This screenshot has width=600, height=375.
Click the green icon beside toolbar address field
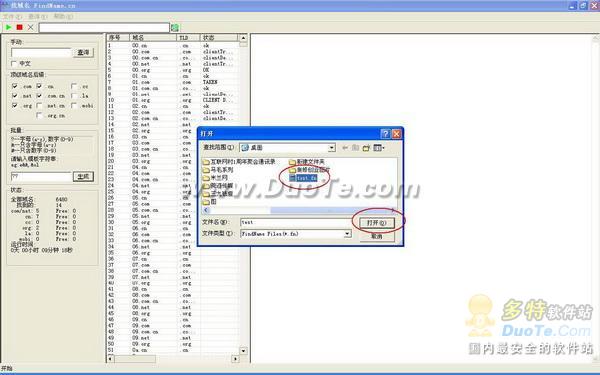point(175,28)
